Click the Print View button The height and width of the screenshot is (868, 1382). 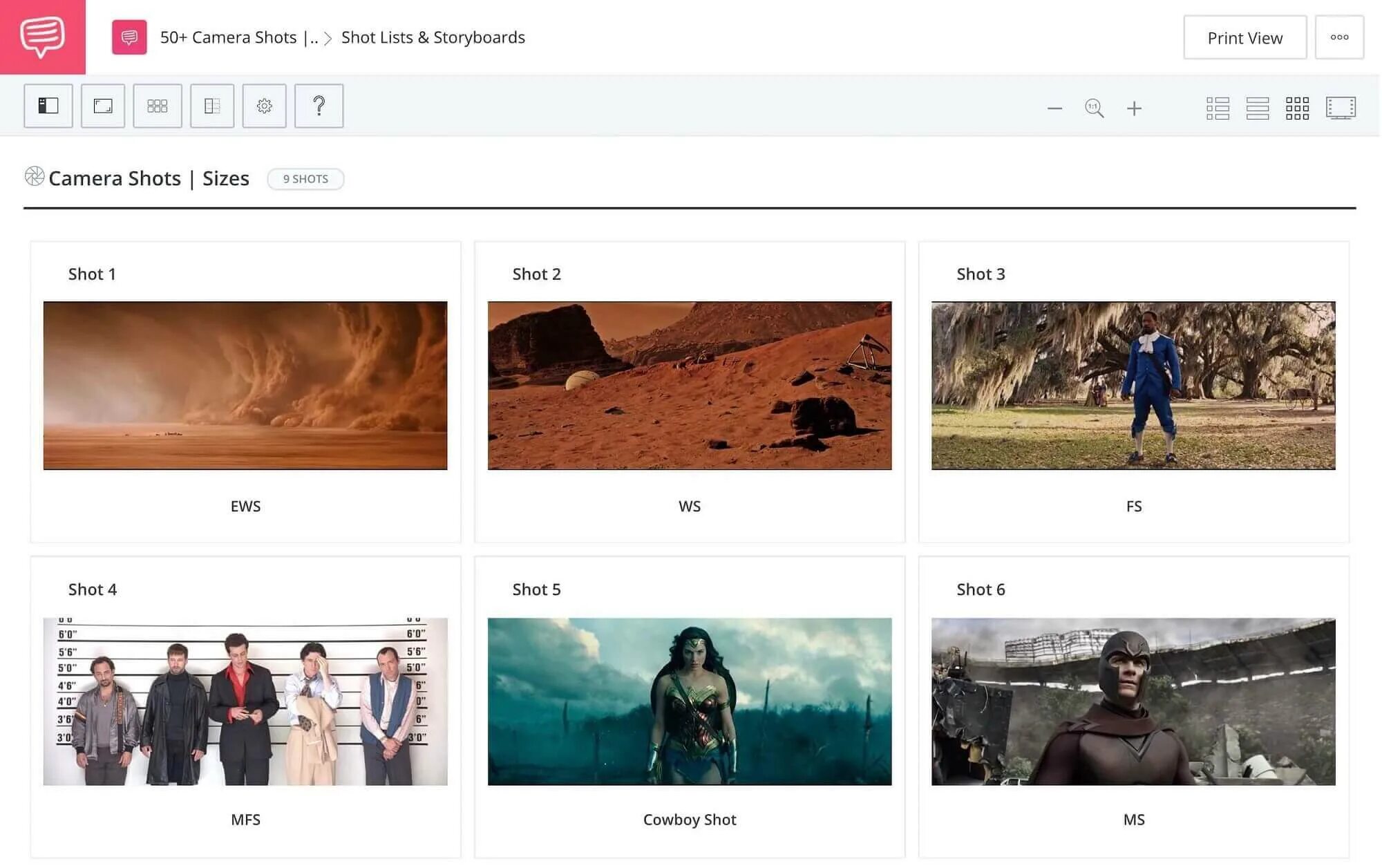pos(1244,38)
